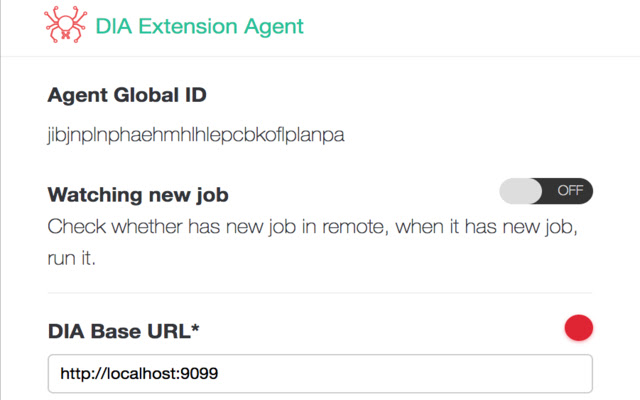
Task: Focus the DIA Base URL input field
Action: [320, 374]
